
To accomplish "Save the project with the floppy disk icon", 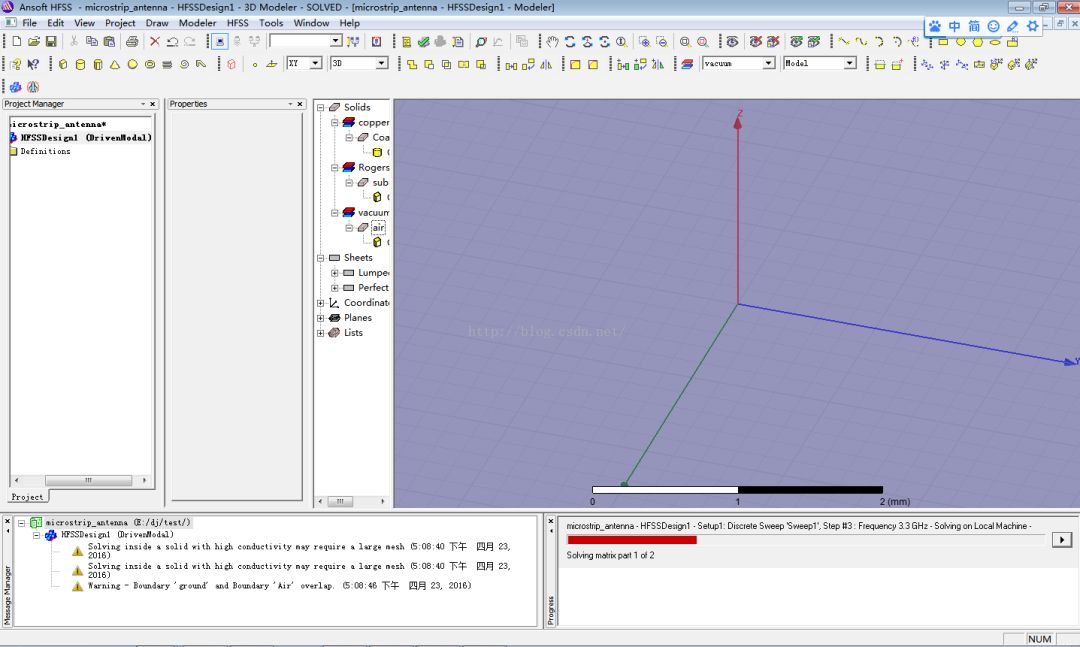I will [51, 41].
